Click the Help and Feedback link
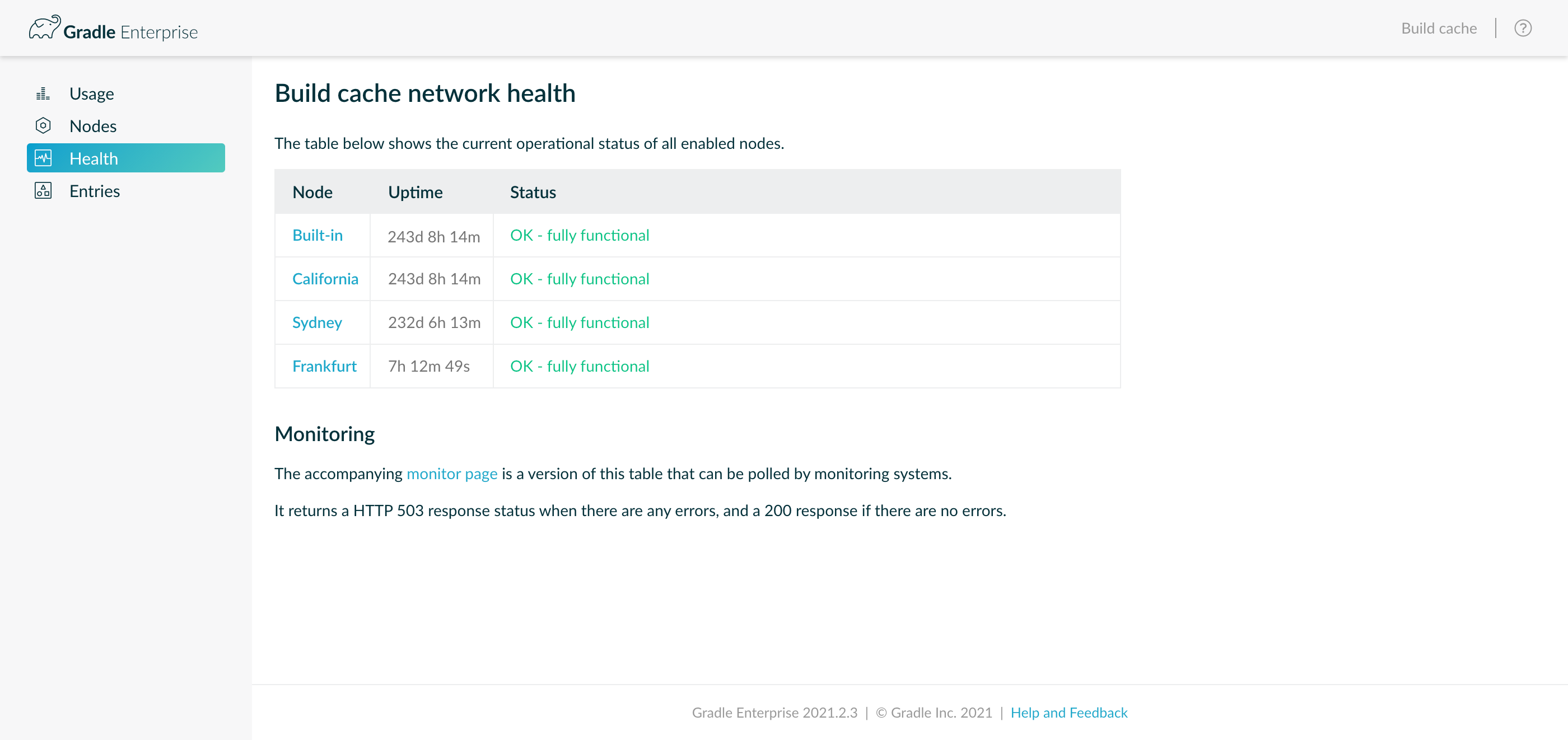Screen dimensions: 1568x740 [x=1069, y=712]
